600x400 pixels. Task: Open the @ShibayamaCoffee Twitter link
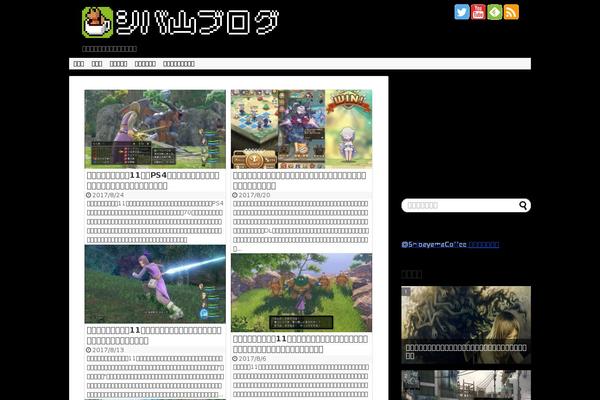pos(450,245)
